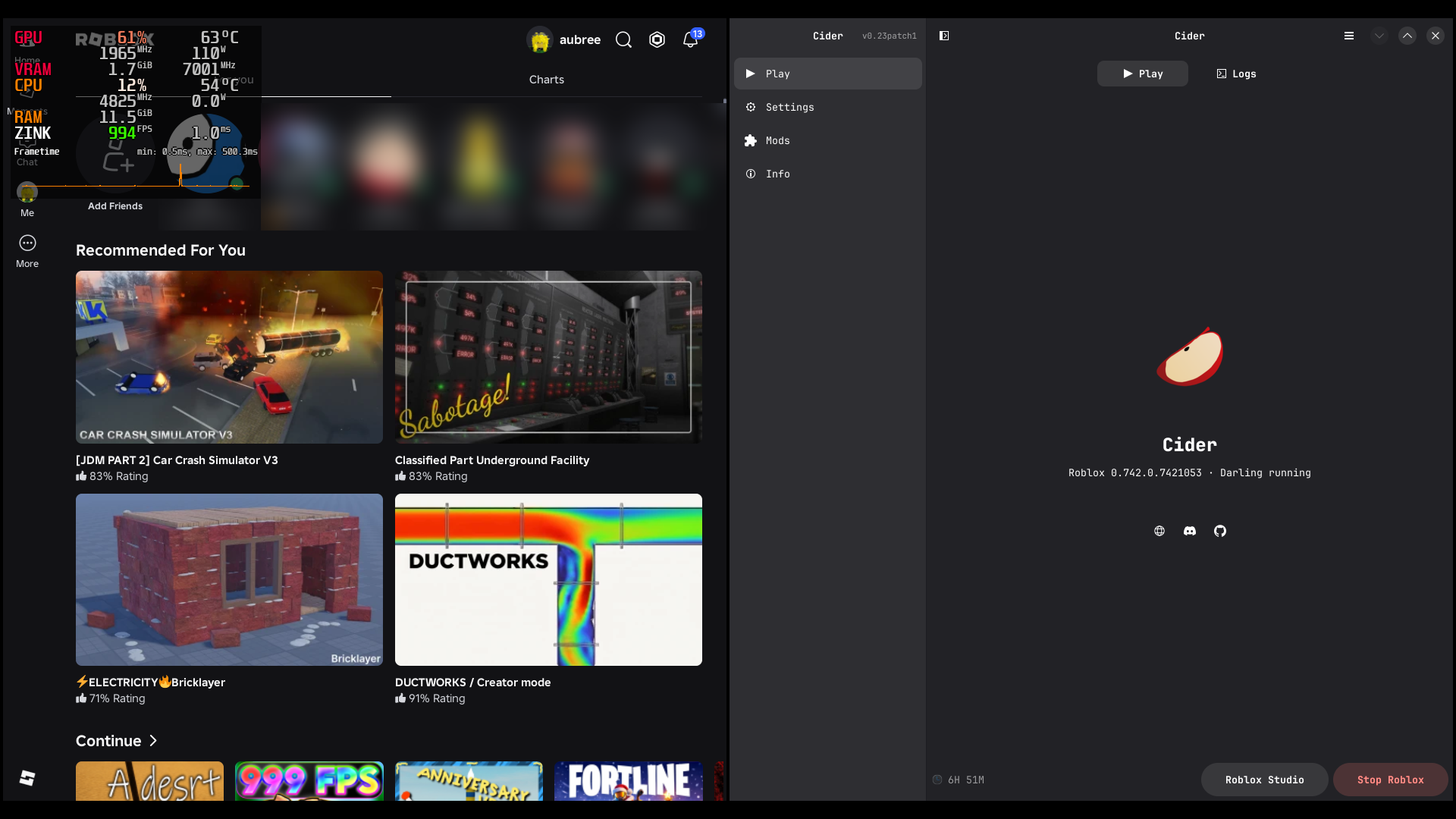Switch to the Charts tab in Roblox
The height and width of the screenshot is (819, 1456).
coord(547,80)
